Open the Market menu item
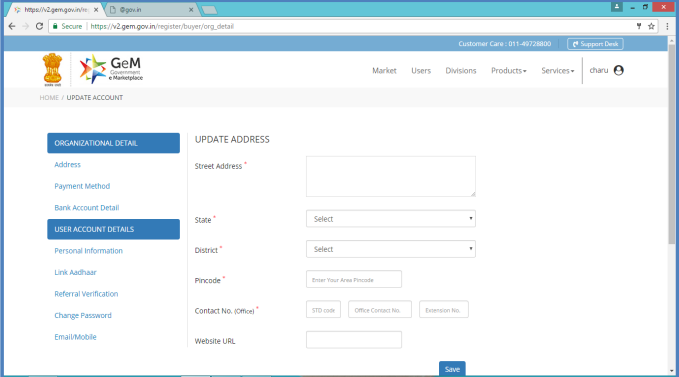This screenshot has width=679, height=377. 384,71
